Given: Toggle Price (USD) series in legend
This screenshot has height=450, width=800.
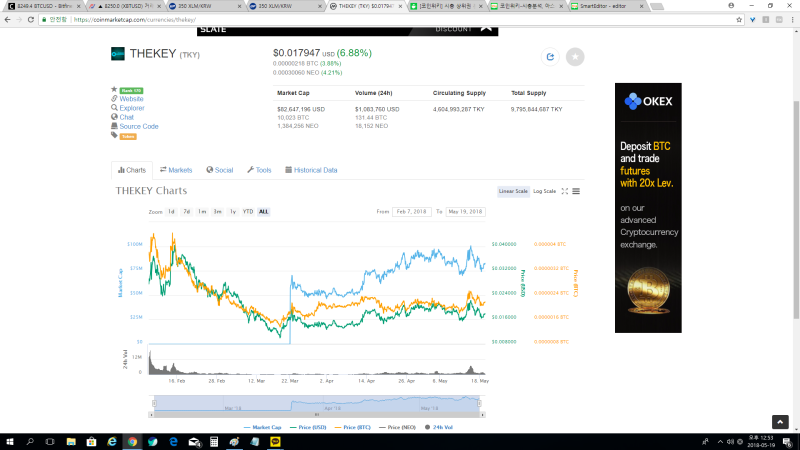Looking at the screenshot, I should [308, 428].
